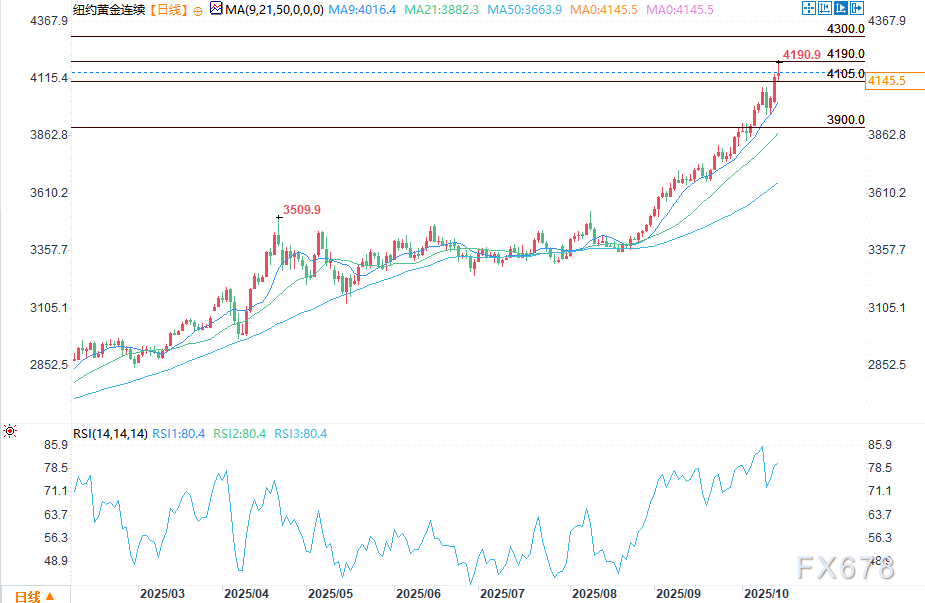Open the settings icon left of RSI panel

click(x=10, y=432)
